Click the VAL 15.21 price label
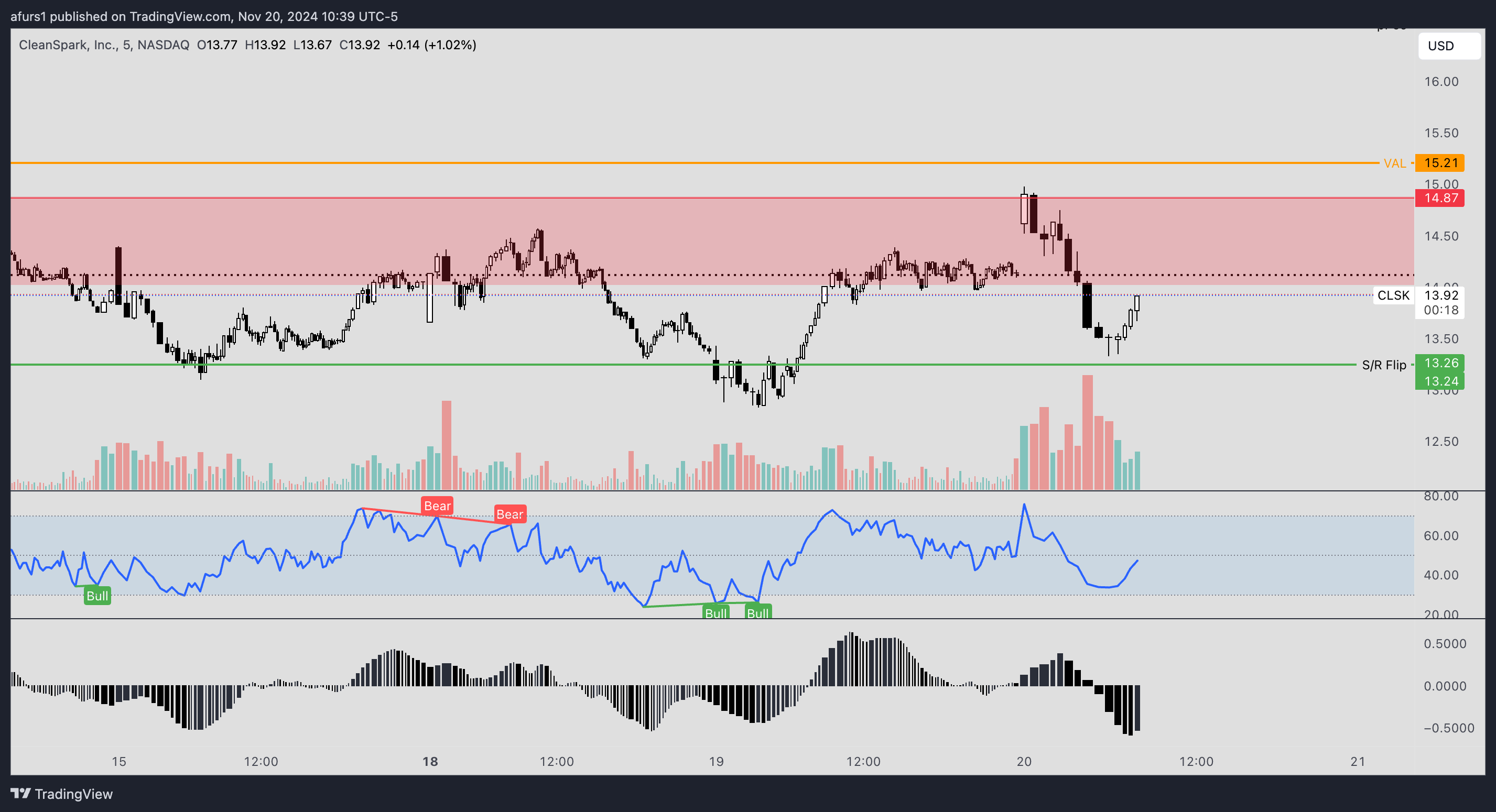Image resolution: width=1496 pixels, height=812 pixels. [x=1440, y=163]
